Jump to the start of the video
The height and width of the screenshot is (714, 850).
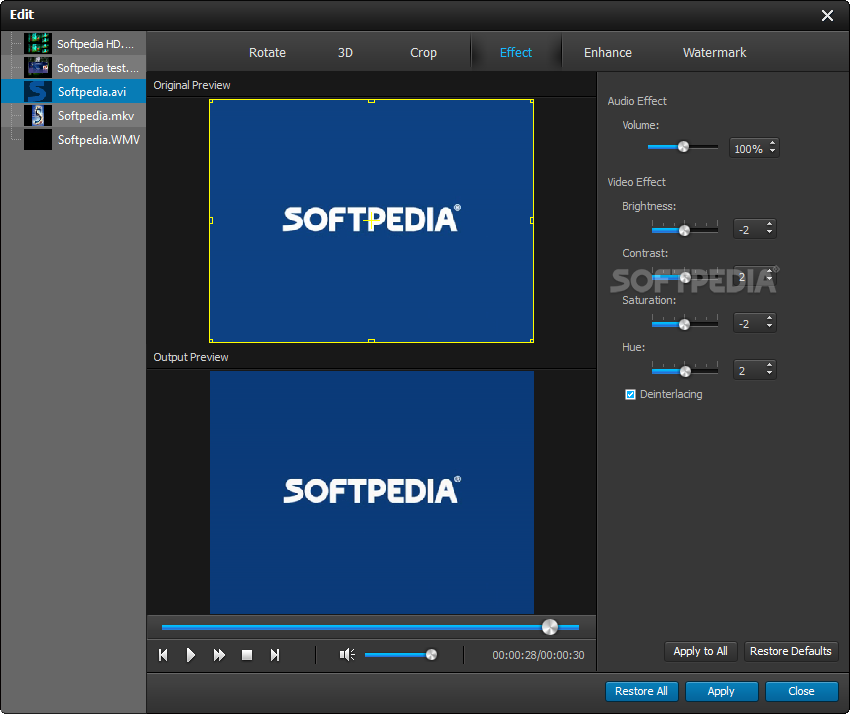pyautogui.click(x=163, y=655)
